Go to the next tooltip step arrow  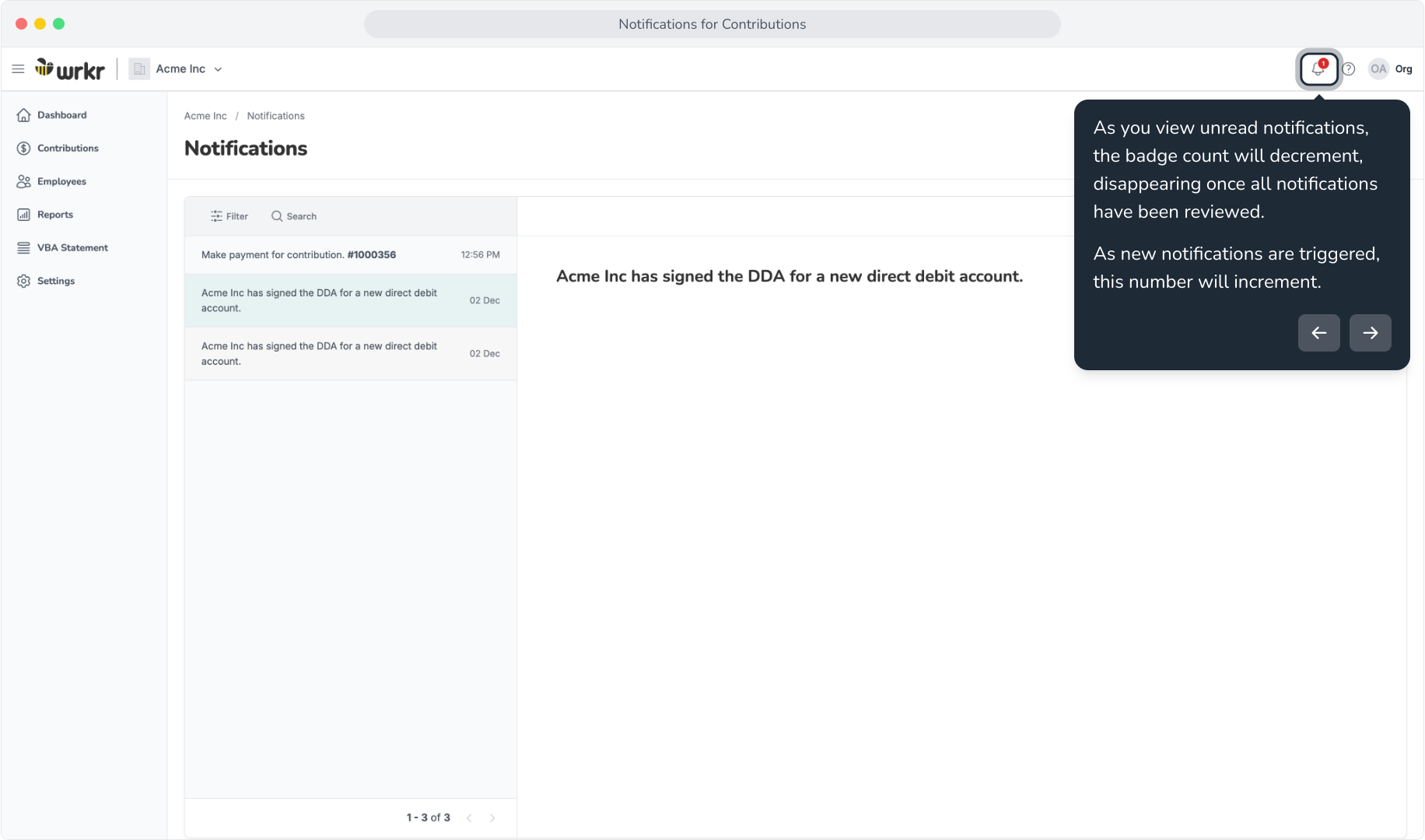pos(1371,333)
